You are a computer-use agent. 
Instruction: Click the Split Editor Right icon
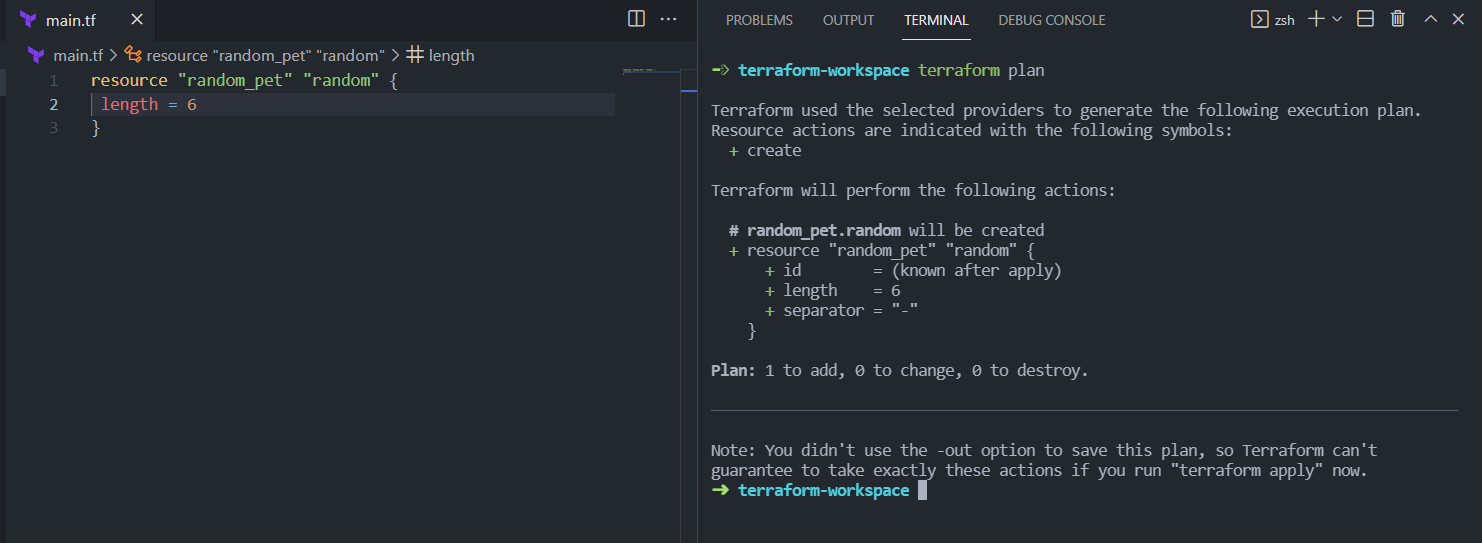point(636,19)
